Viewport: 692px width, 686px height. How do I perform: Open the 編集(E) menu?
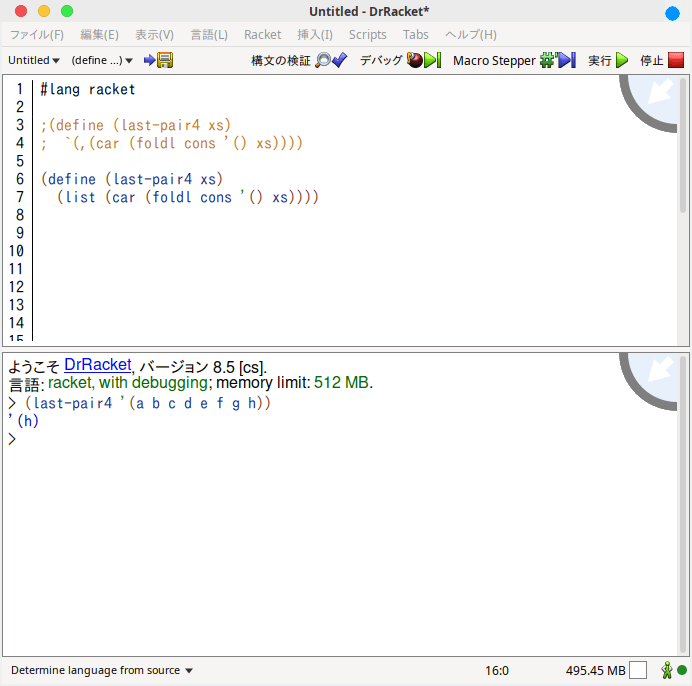(99, 34)
